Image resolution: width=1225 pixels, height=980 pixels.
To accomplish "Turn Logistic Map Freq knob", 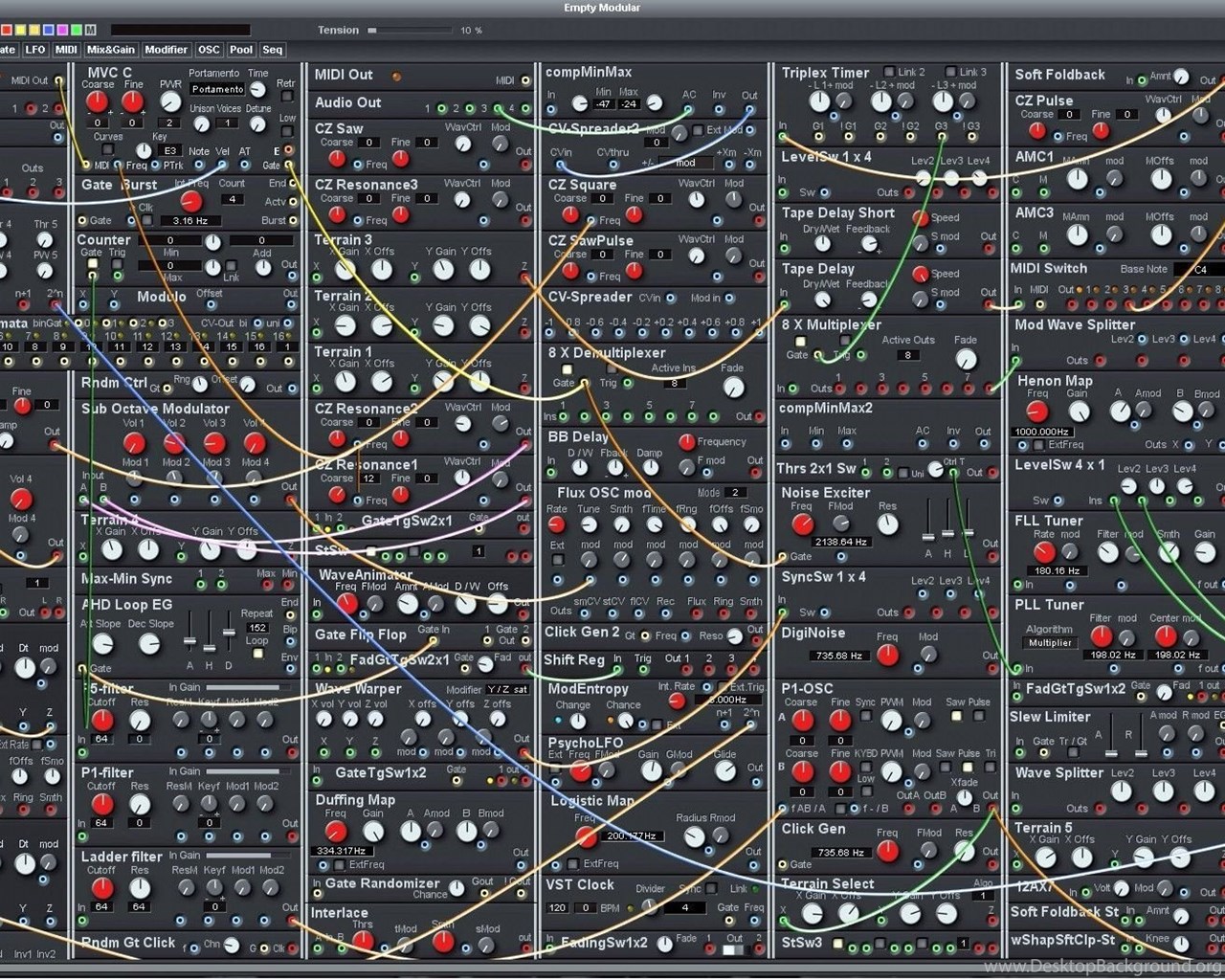I will coord(586,836).
